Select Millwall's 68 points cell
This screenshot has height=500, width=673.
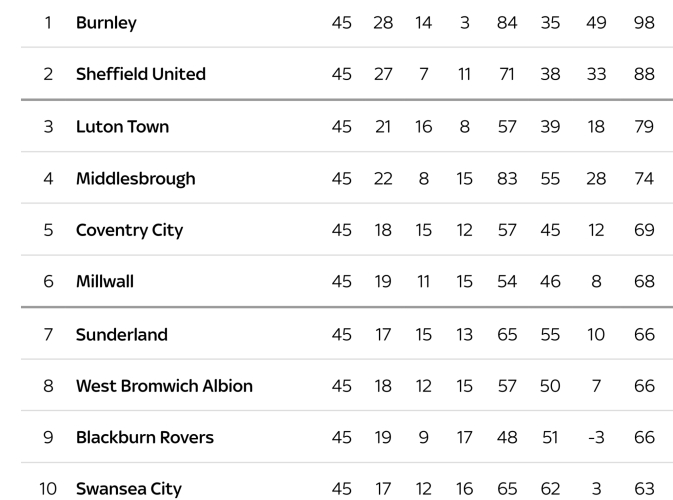click(x=644, y=281)
